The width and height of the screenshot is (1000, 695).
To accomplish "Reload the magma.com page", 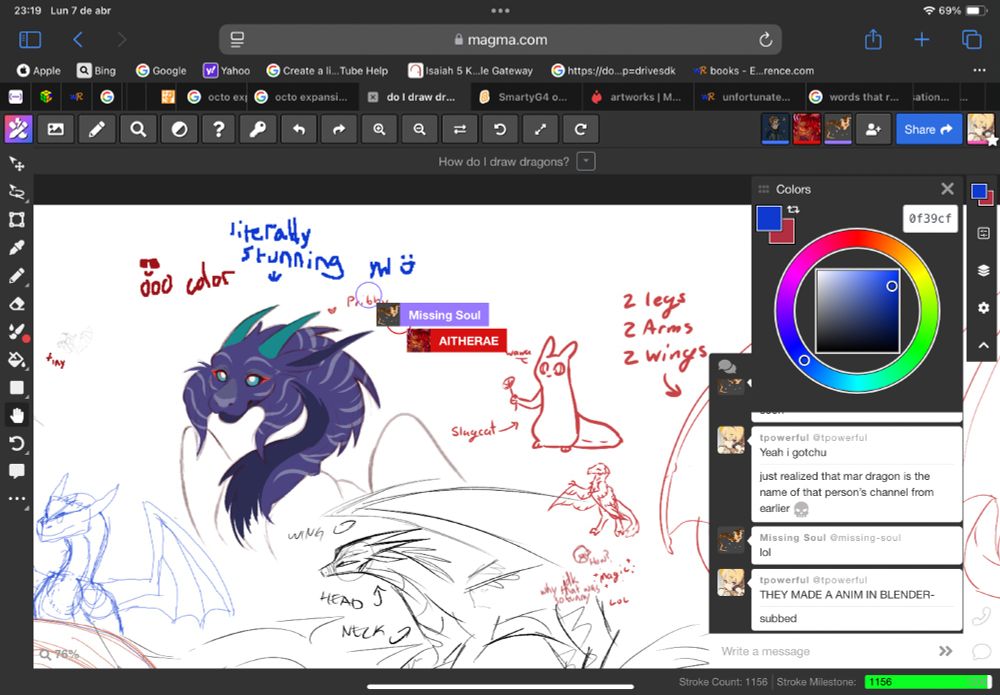I will (x=765, y=40).
